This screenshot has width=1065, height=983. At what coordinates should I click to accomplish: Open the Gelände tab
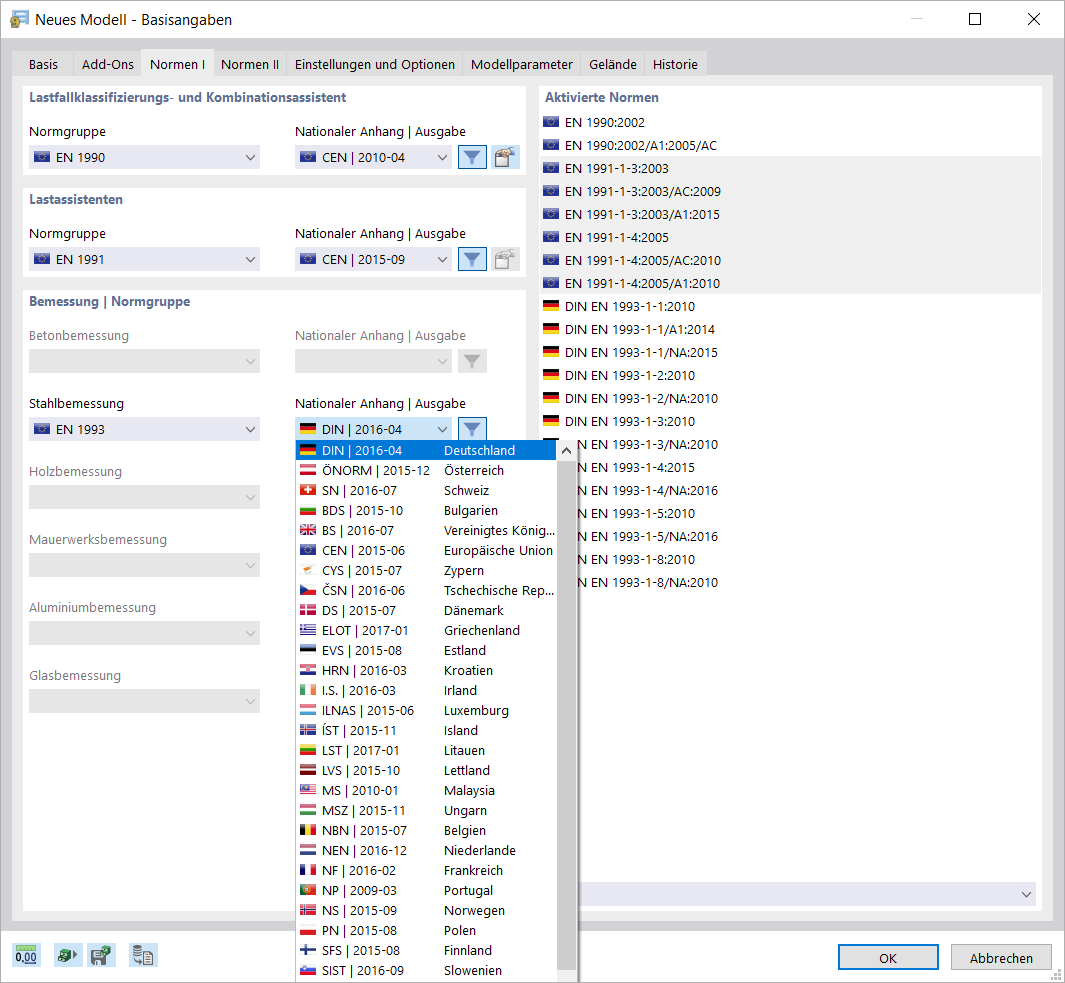(613, 65)
